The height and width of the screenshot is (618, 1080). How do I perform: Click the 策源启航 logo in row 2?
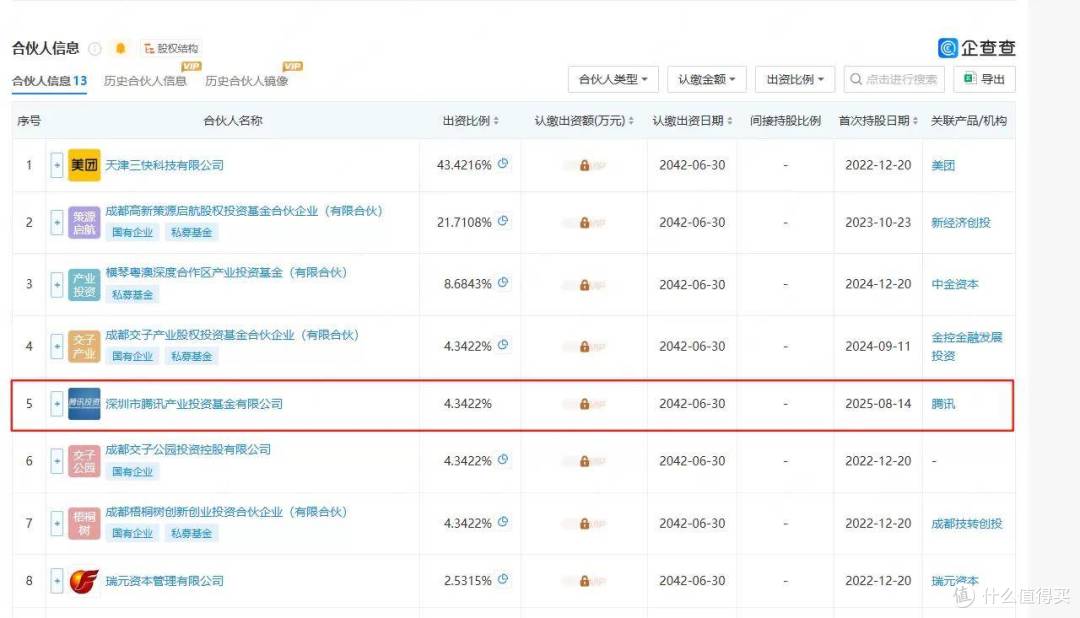click(84, 223)
